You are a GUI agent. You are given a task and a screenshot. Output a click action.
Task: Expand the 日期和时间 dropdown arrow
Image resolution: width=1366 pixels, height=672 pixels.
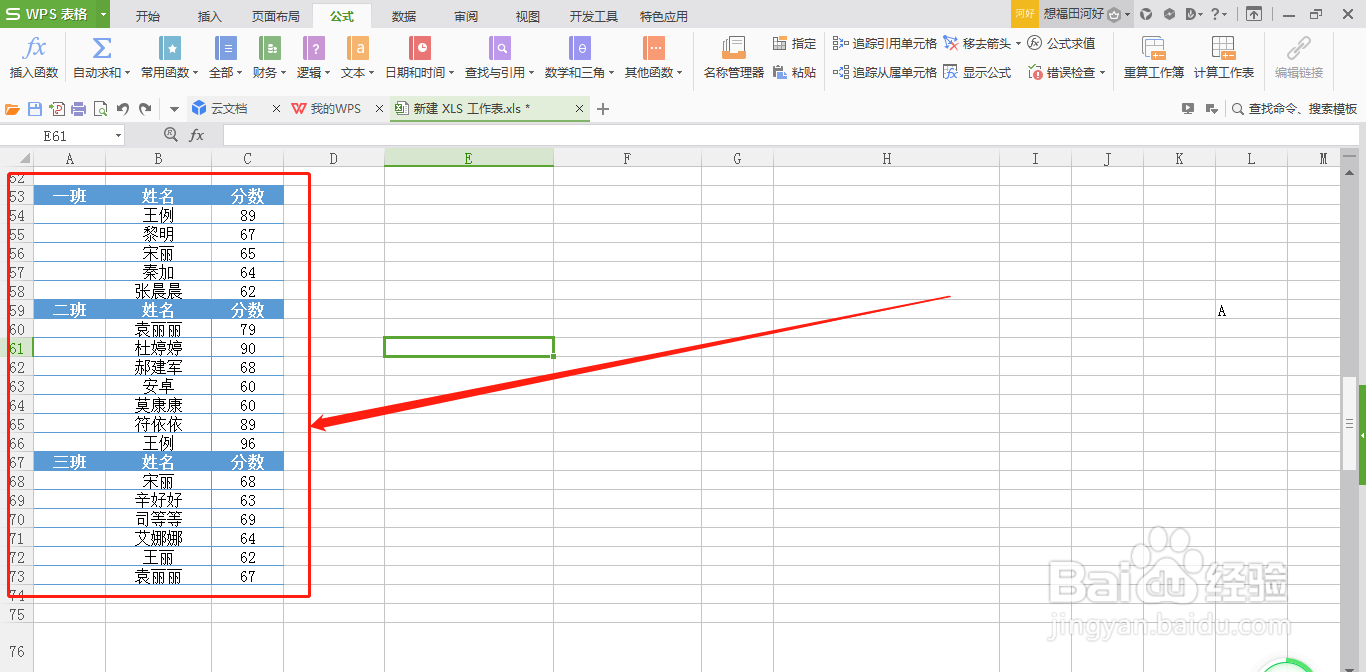pos(451,73)
